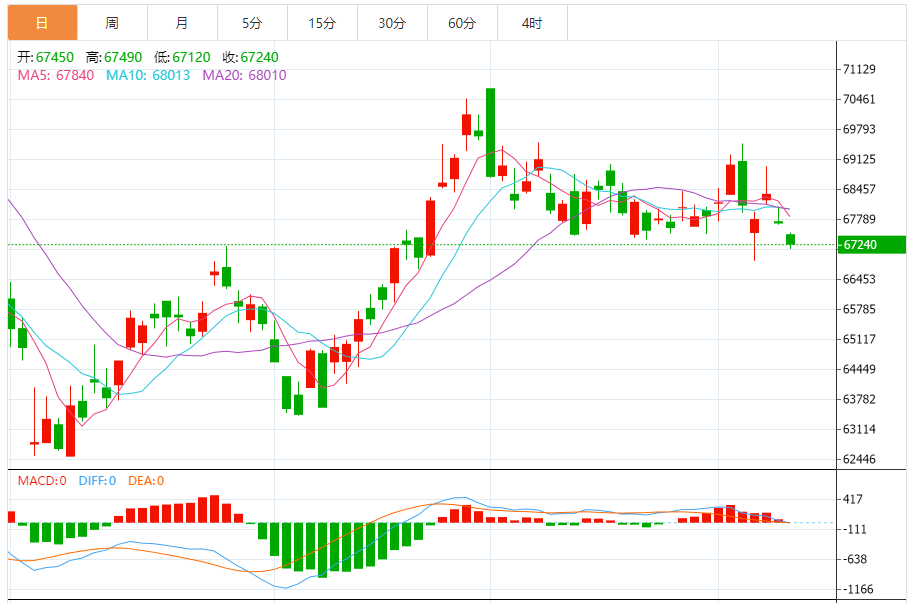This screenshot has width=912, height=603.
Task: Click the DEA:0 indicator label
Action: [146, 481]
